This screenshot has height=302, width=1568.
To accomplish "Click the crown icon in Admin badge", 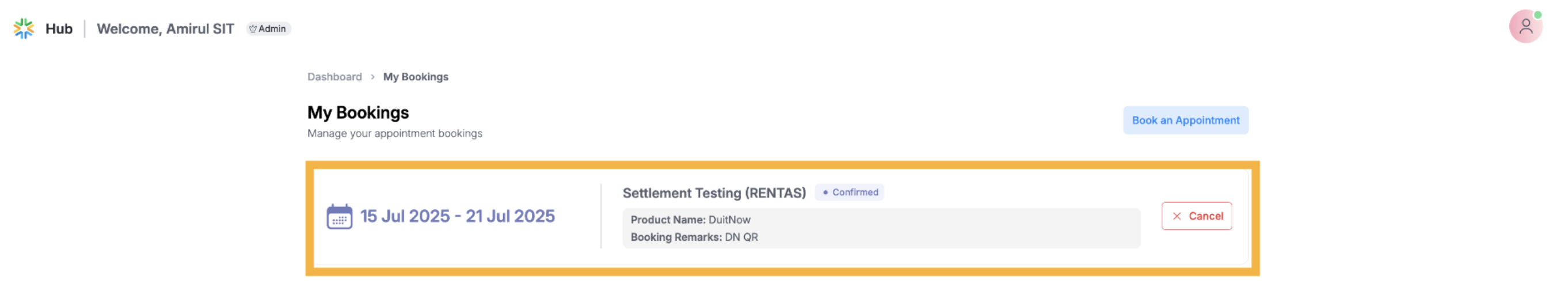I will coord(253,29).
